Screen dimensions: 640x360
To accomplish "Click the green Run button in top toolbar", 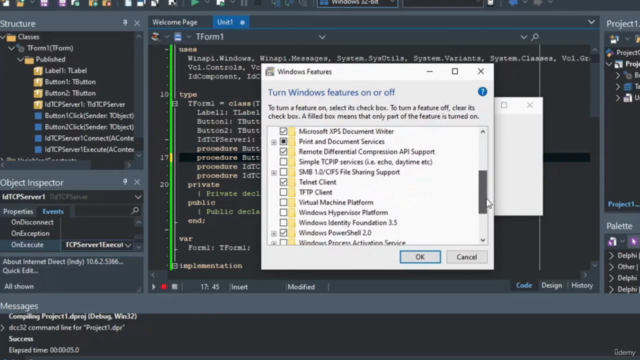I will click(x=195, y=3).
